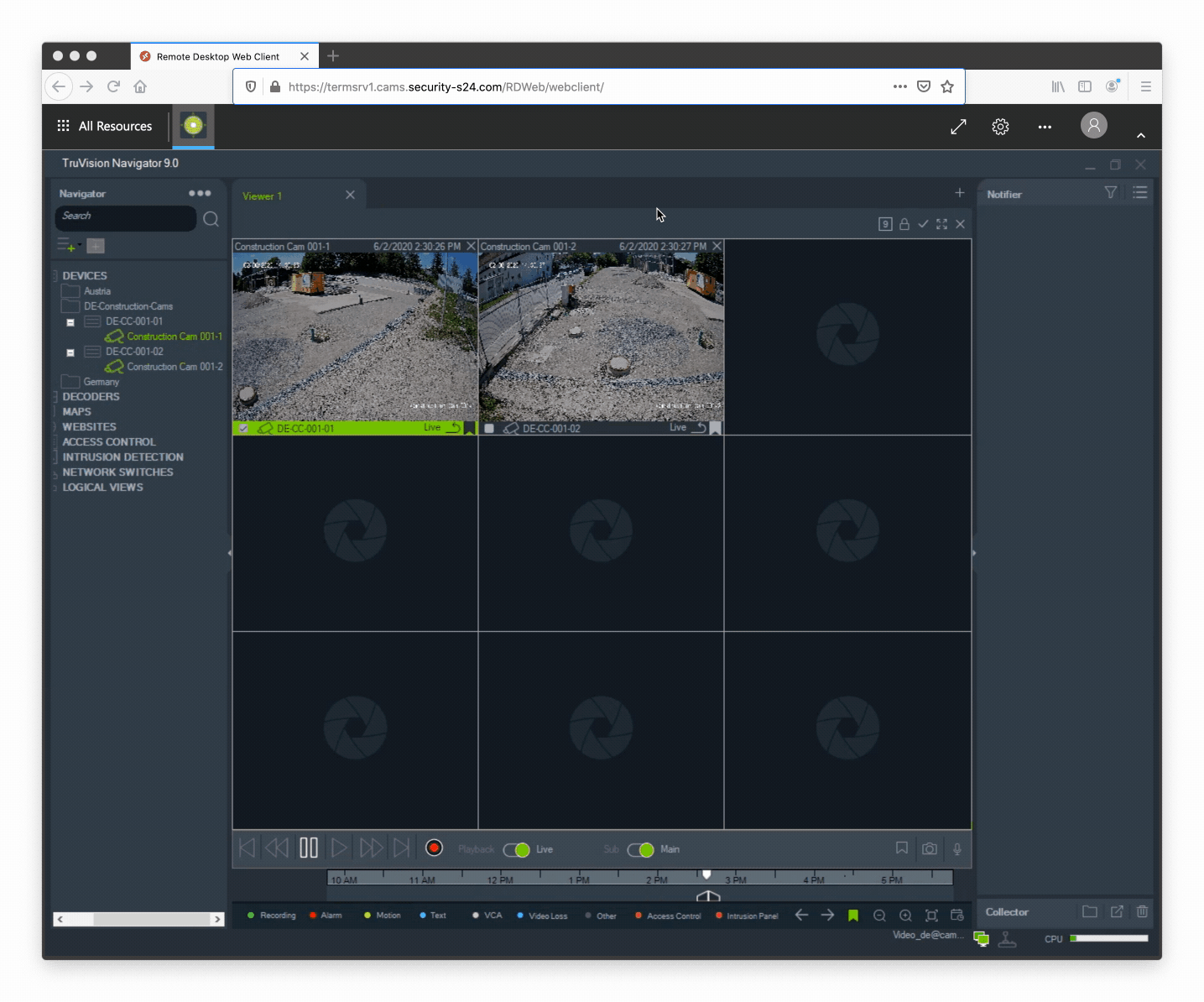Click the bookmark icon next to snapshot
This screenshot has height=1002, width=1204.
coord(901,848)
